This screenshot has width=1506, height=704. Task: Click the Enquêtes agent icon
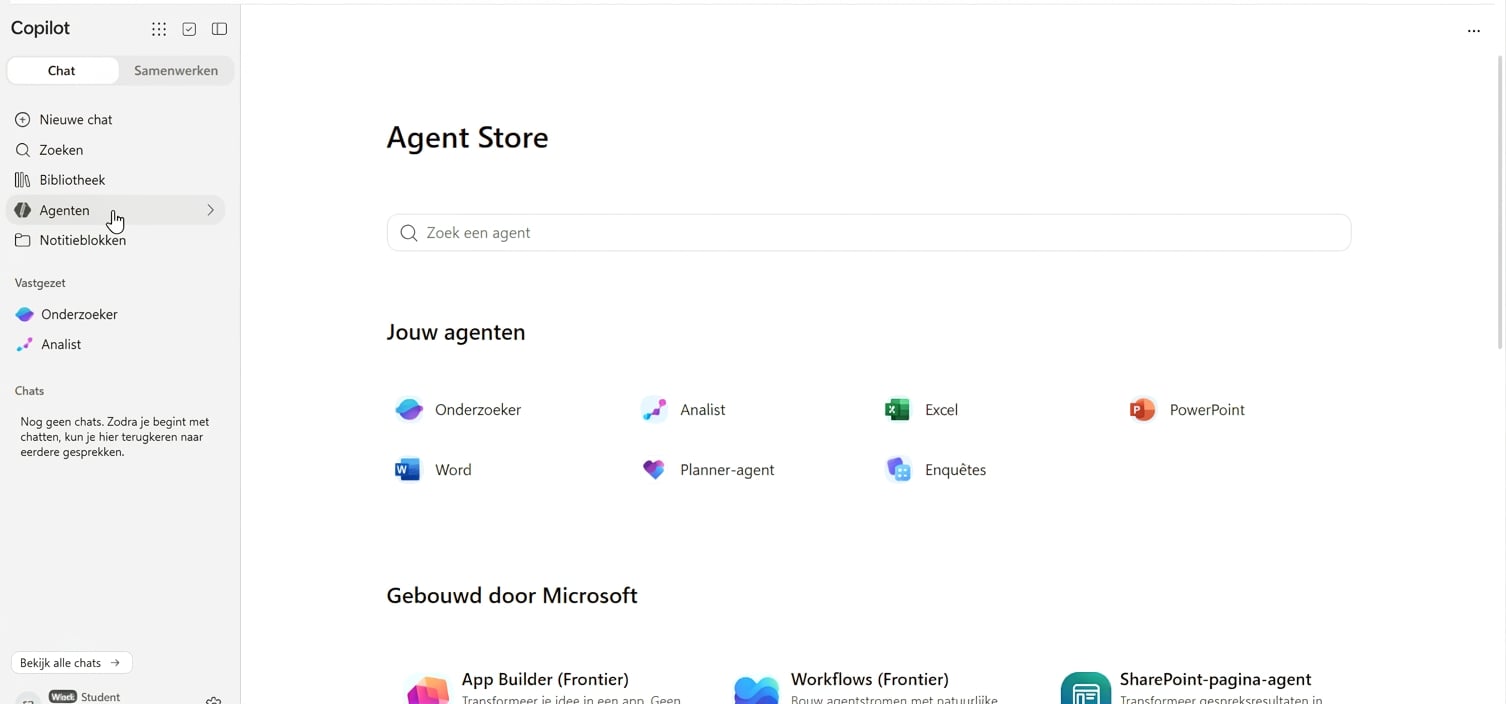(x=898, y=469)
